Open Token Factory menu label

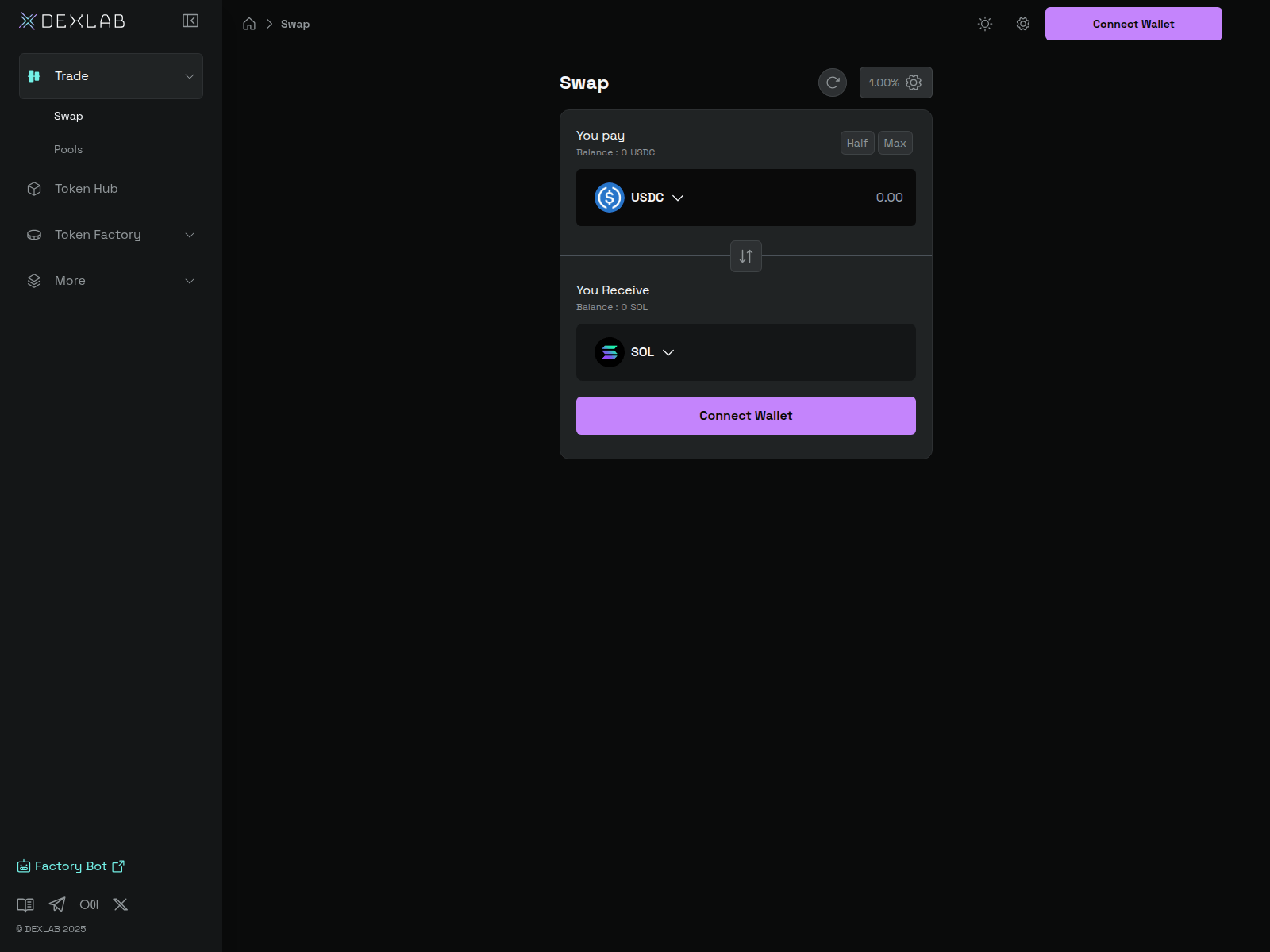(98, 235)
